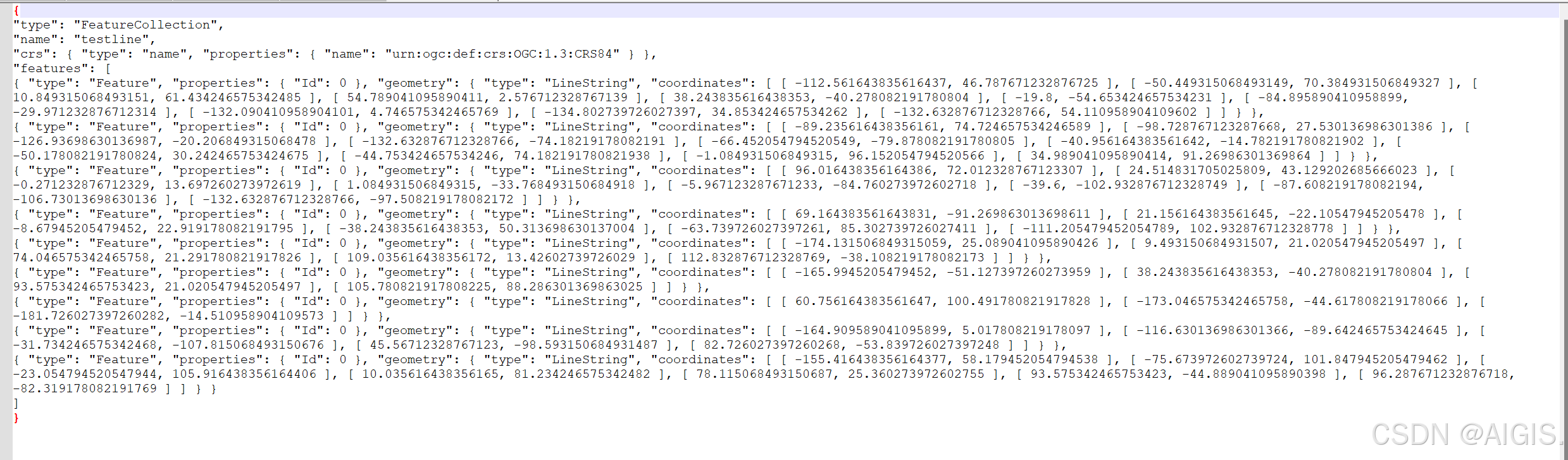This screenshot has width=1568, height=460.
Task: Click the value -44.753424657534246
Action: tap(426, 156)
